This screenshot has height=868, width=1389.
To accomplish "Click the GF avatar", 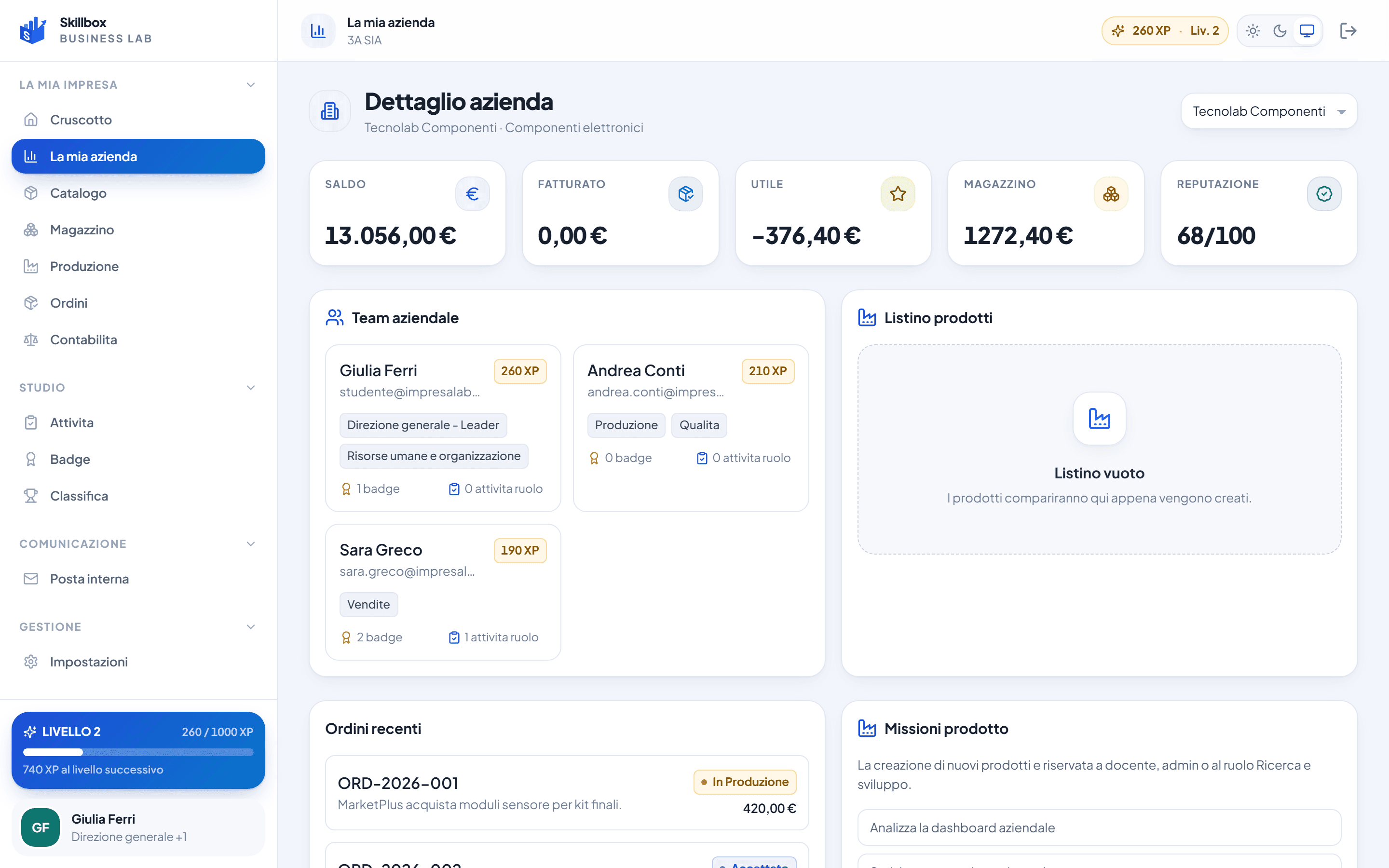I will [x=40, y=828].
